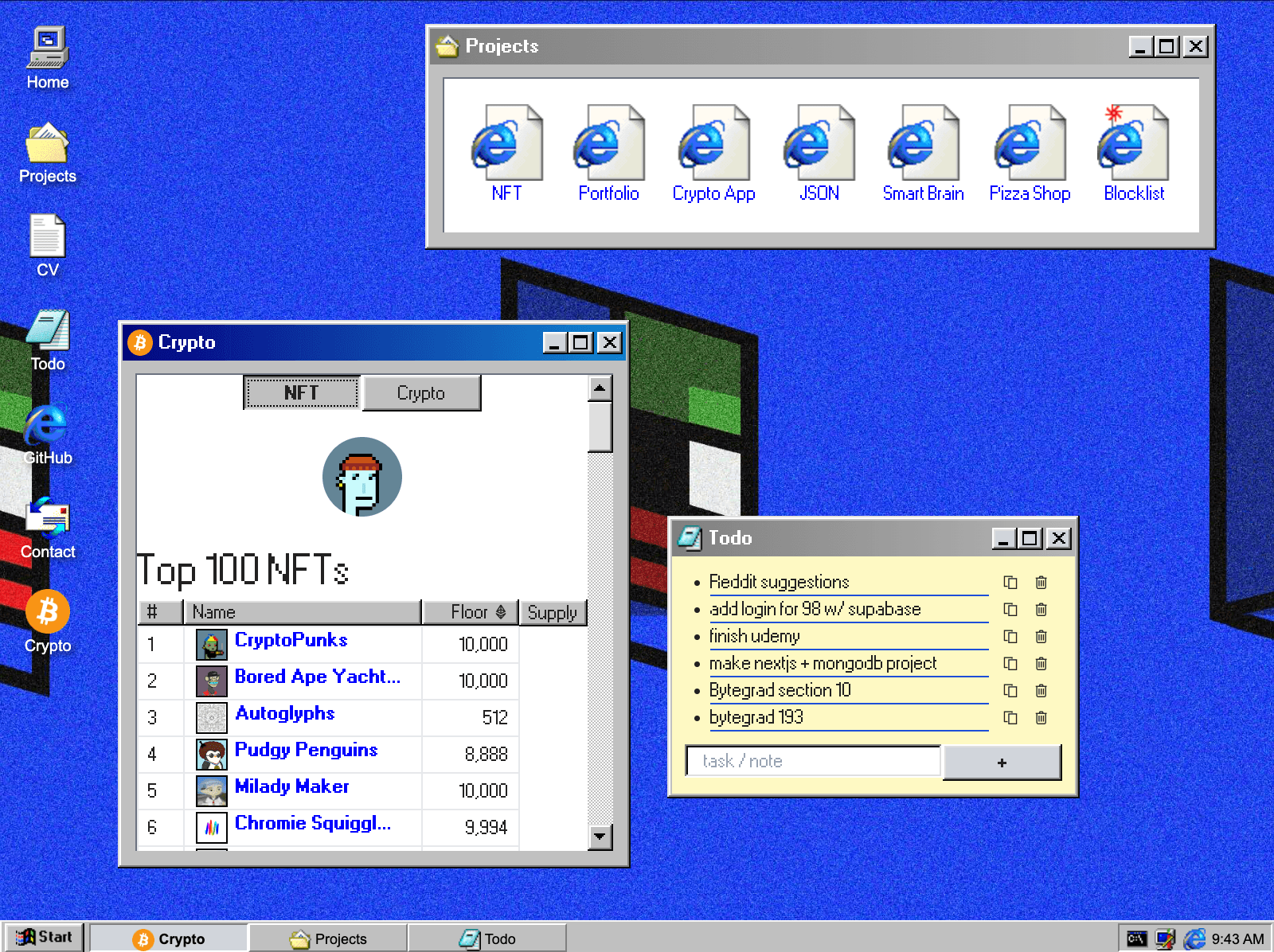Open the Projects folder desktop icon
The width and height of the screenshot is (1274, 952).
[x=48, y=153]
